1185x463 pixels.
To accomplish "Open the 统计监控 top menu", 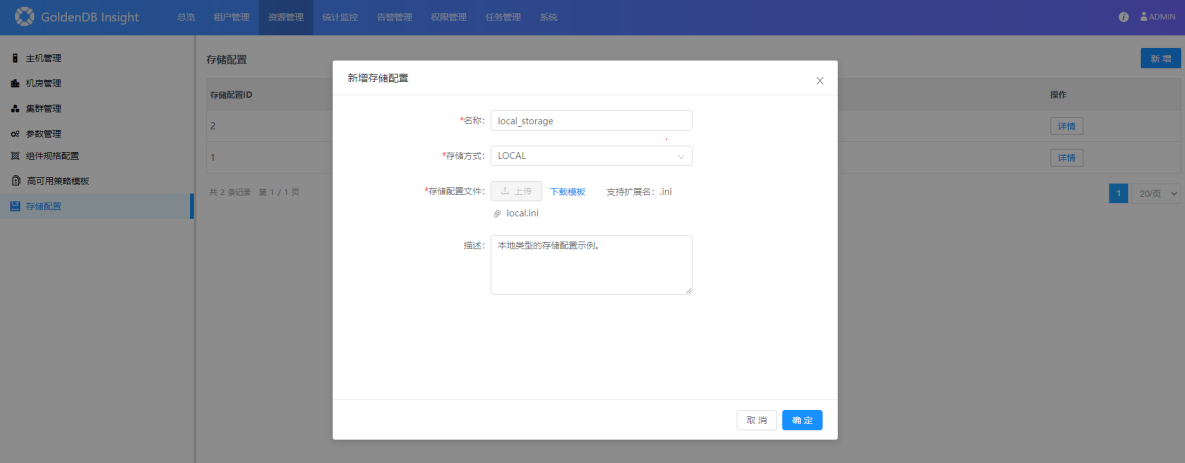I will point(340,17).
